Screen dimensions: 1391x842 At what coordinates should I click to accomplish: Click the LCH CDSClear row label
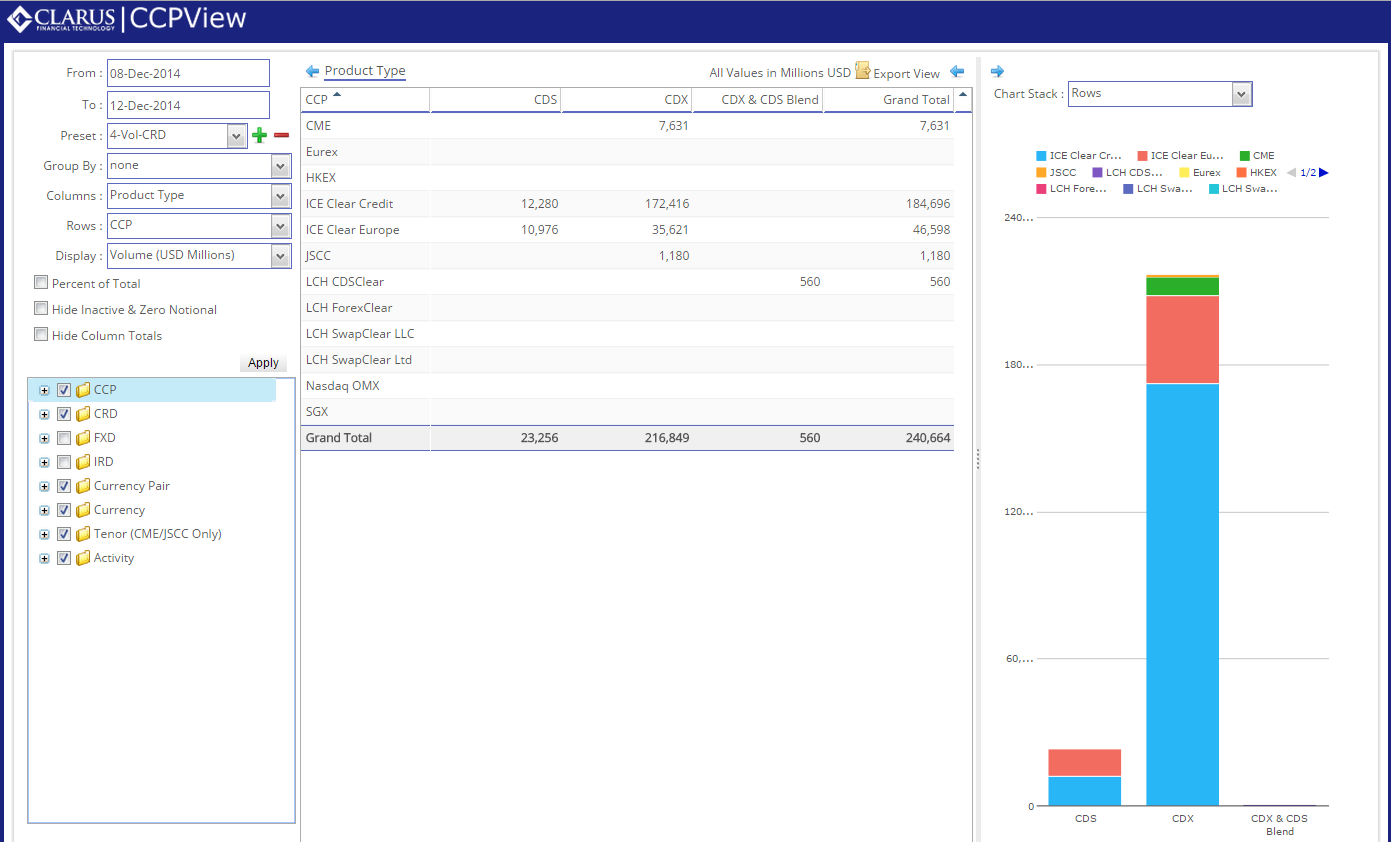[x=345, y=281]
